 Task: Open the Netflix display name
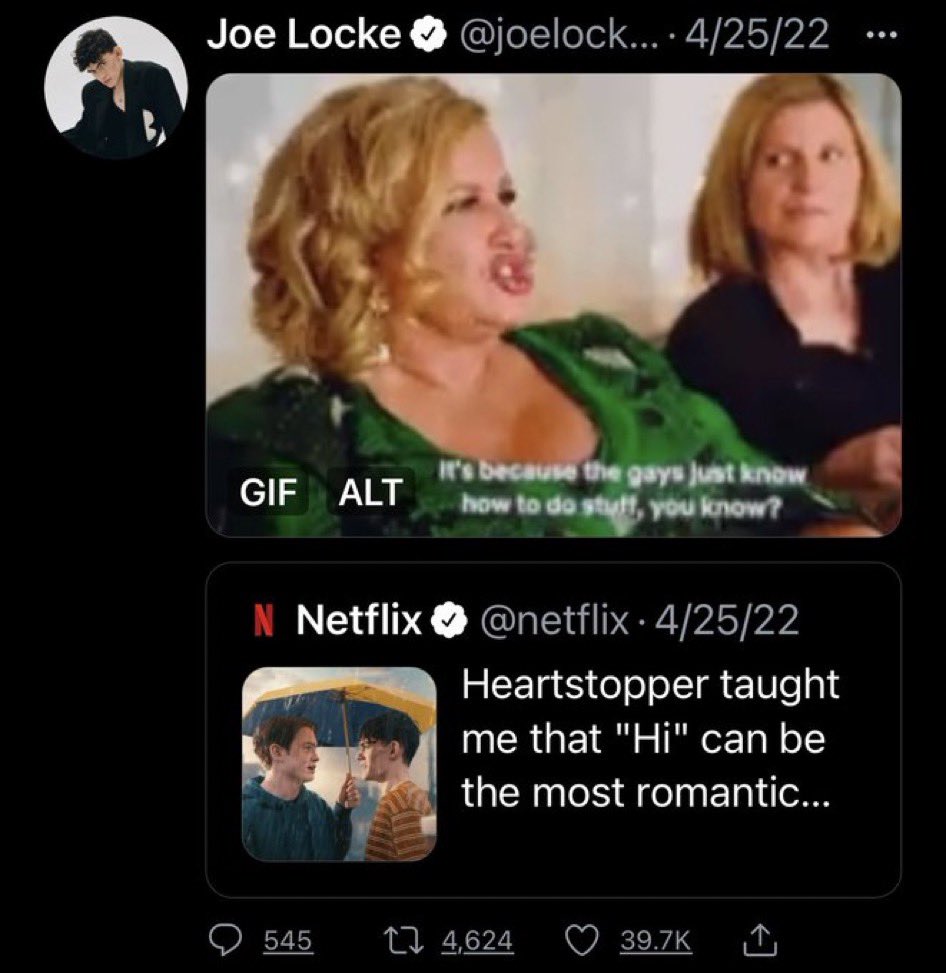[358, 620]
